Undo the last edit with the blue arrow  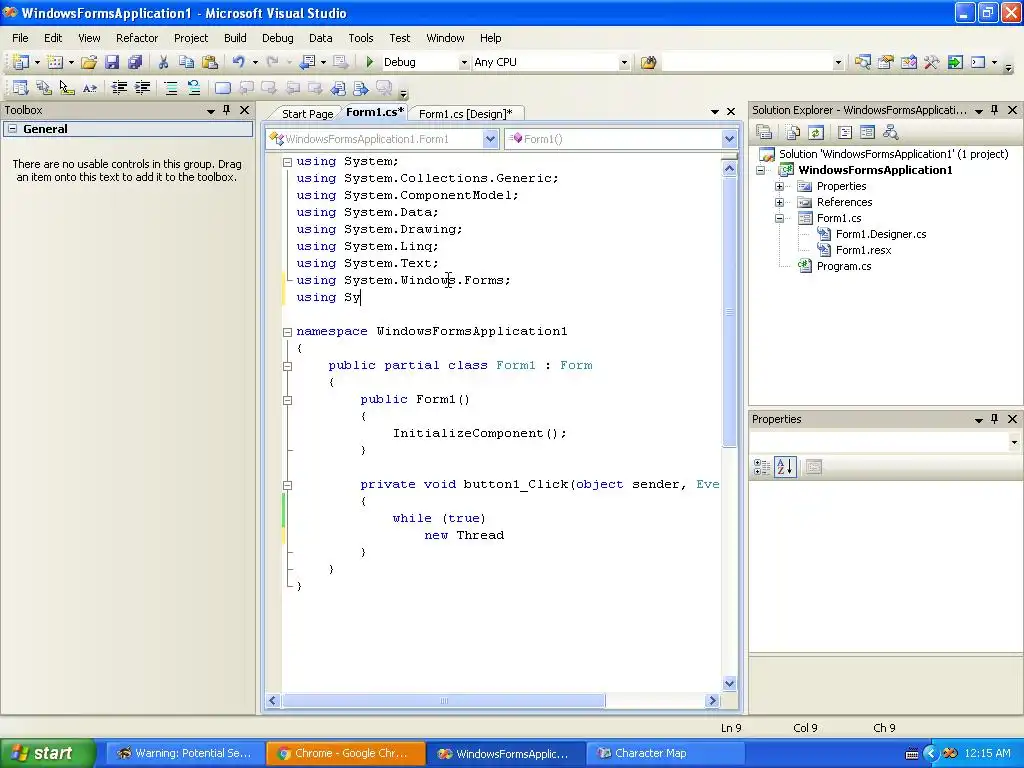238,62
